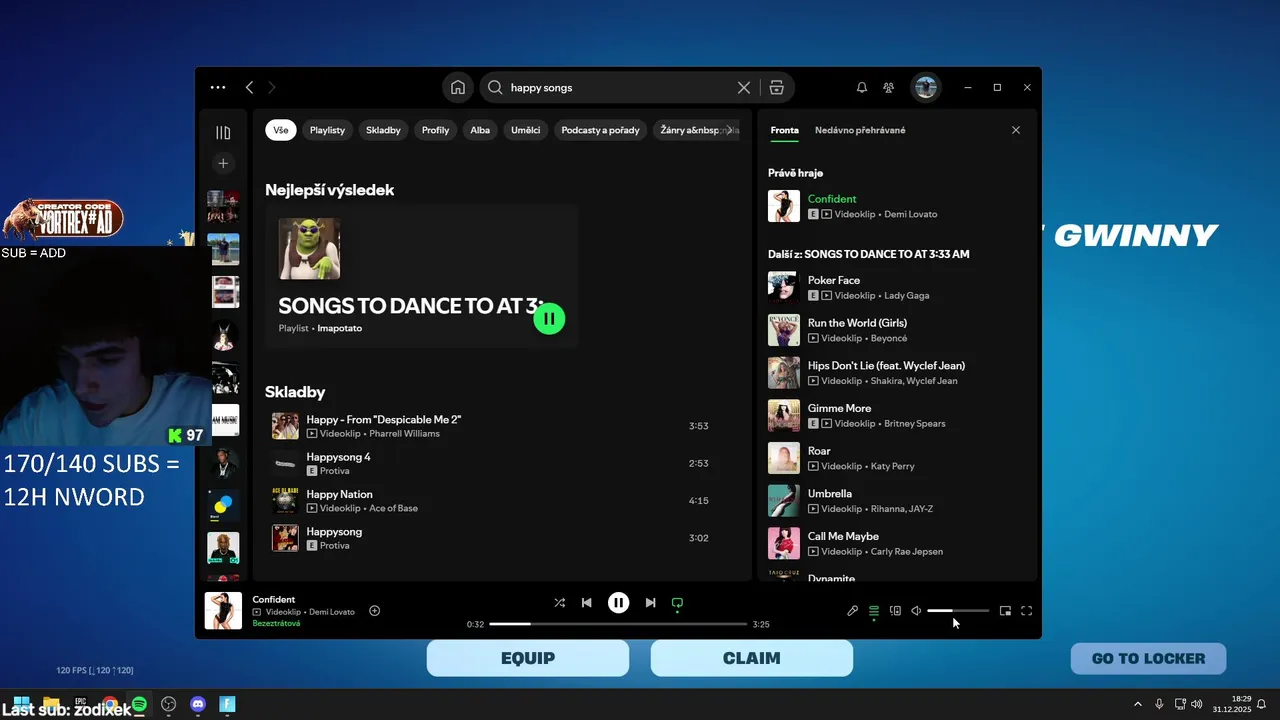Select the Podcasty a pořady filter
Viewport: 1280px width, 720px height.
tap(600, 130)
